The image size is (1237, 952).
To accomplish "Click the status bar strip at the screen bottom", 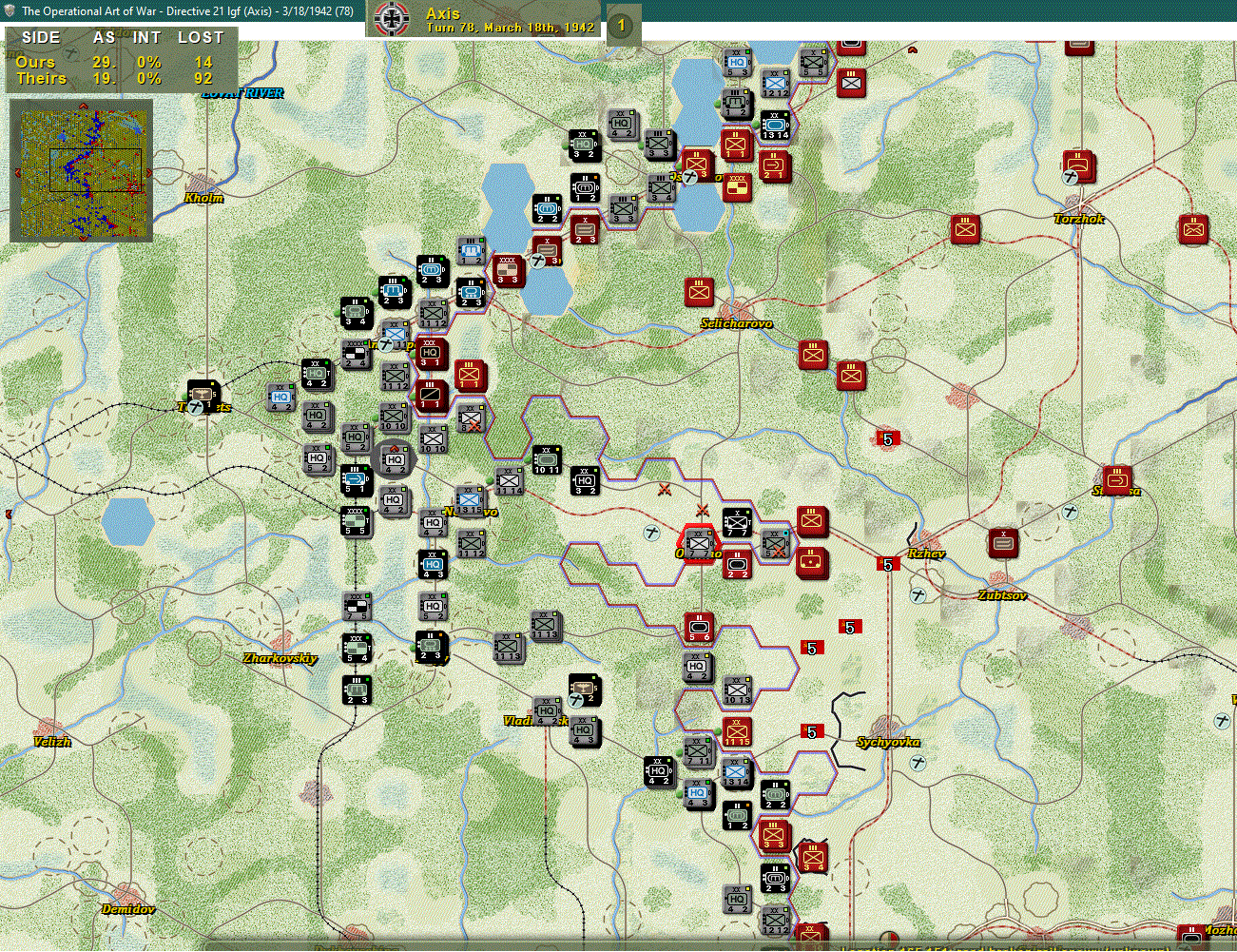I will (x=618, y=945).
